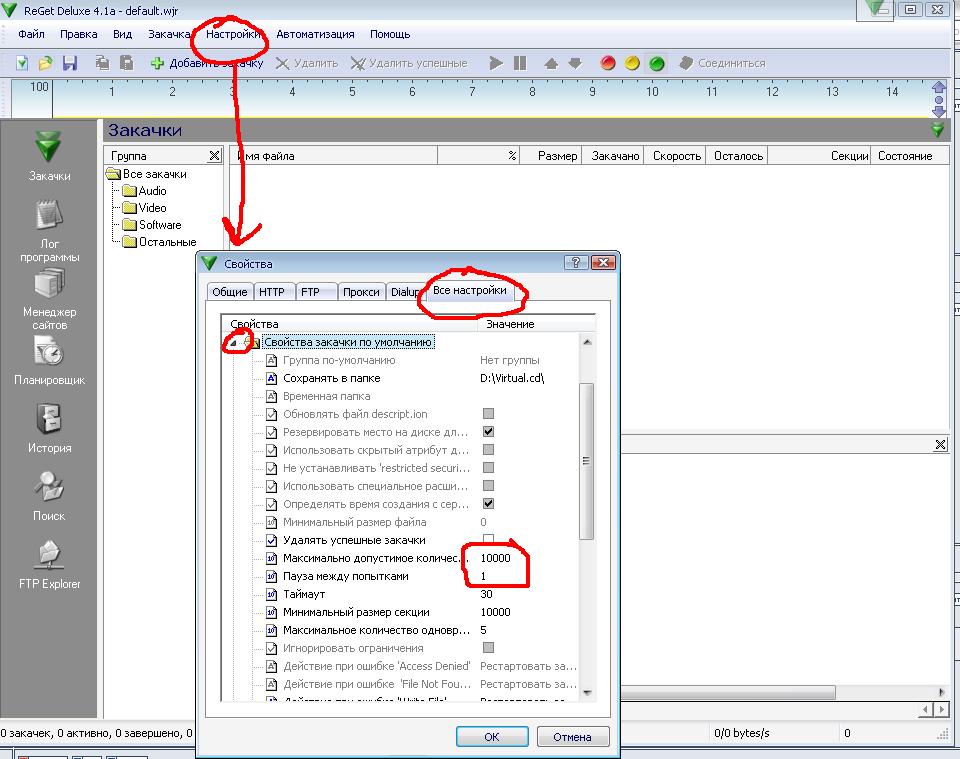This screenshot has width=960, height=759.
Task: Toggle the Определять время создания checkbox
Action: pyautogui.click(x=489, y=504)
